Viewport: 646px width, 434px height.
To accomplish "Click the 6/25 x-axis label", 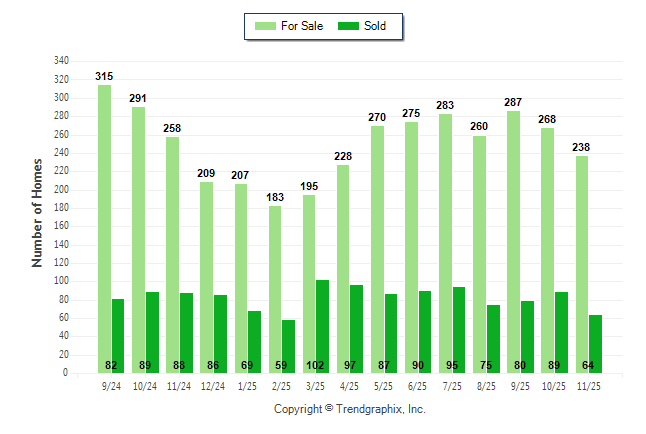I will [418, 386].
